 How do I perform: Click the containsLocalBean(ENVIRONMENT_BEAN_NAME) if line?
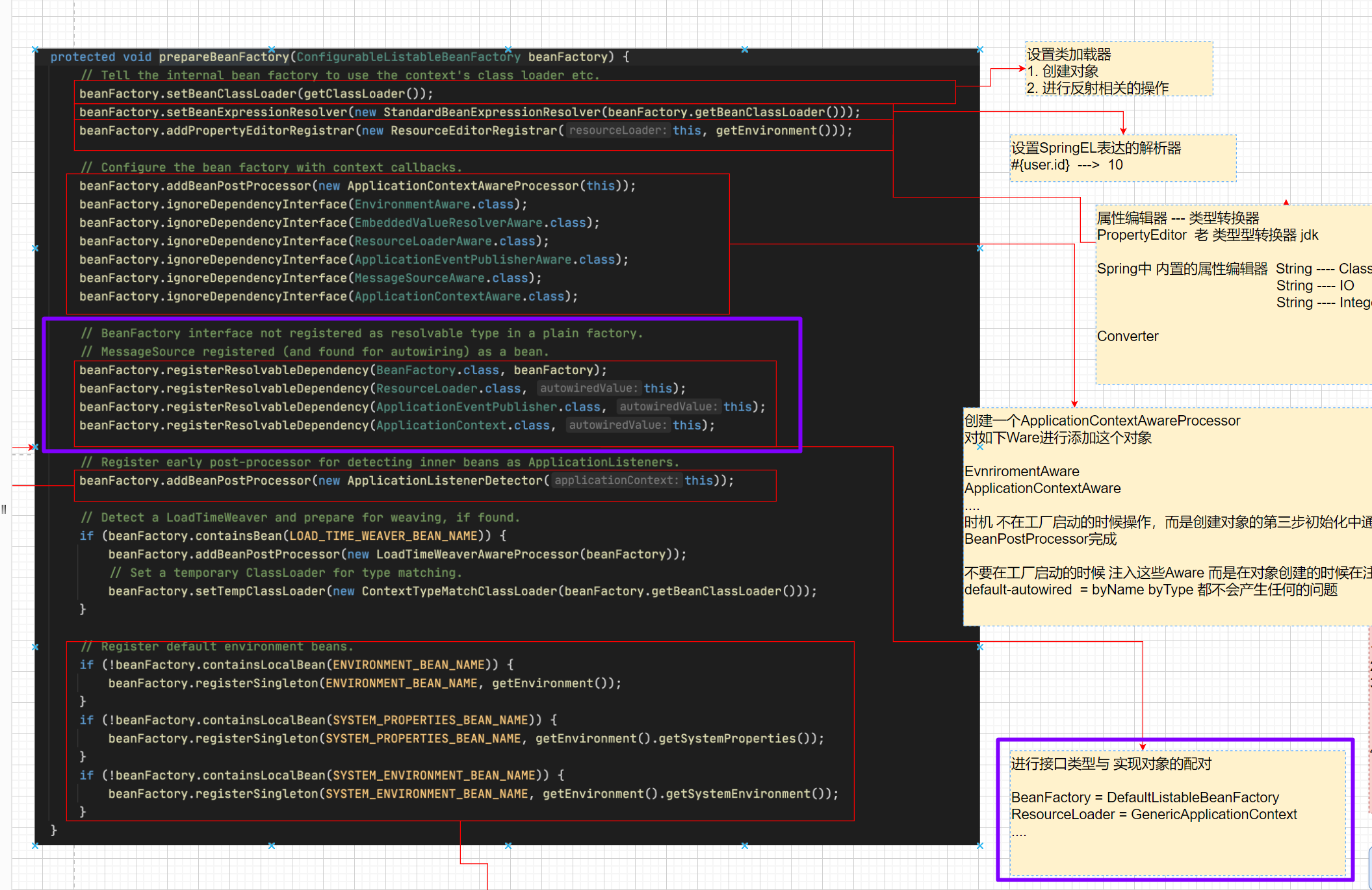(x=296, y=665)
